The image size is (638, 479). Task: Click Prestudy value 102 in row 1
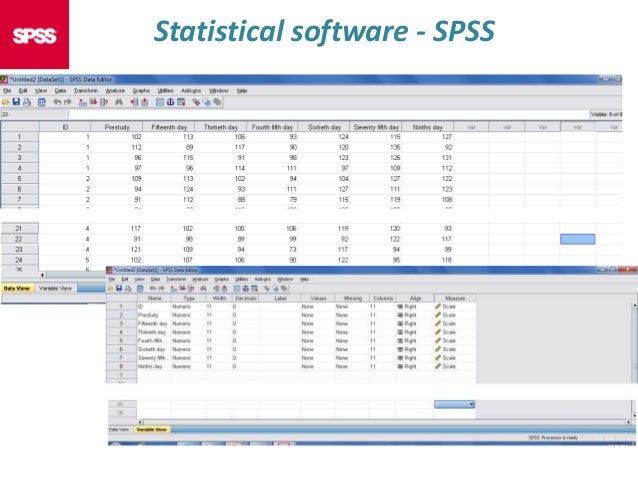(117, 137)
